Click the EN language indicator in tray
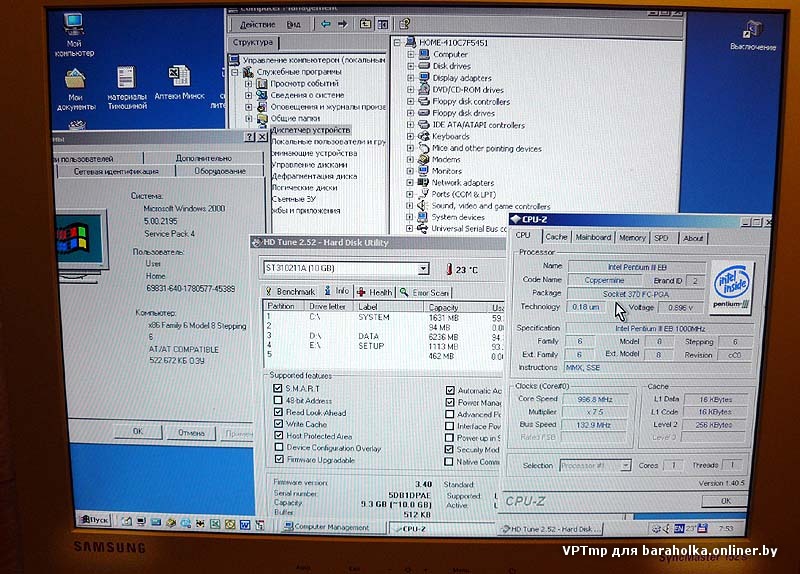Screen dimensions: 800x574 (679, 529)
